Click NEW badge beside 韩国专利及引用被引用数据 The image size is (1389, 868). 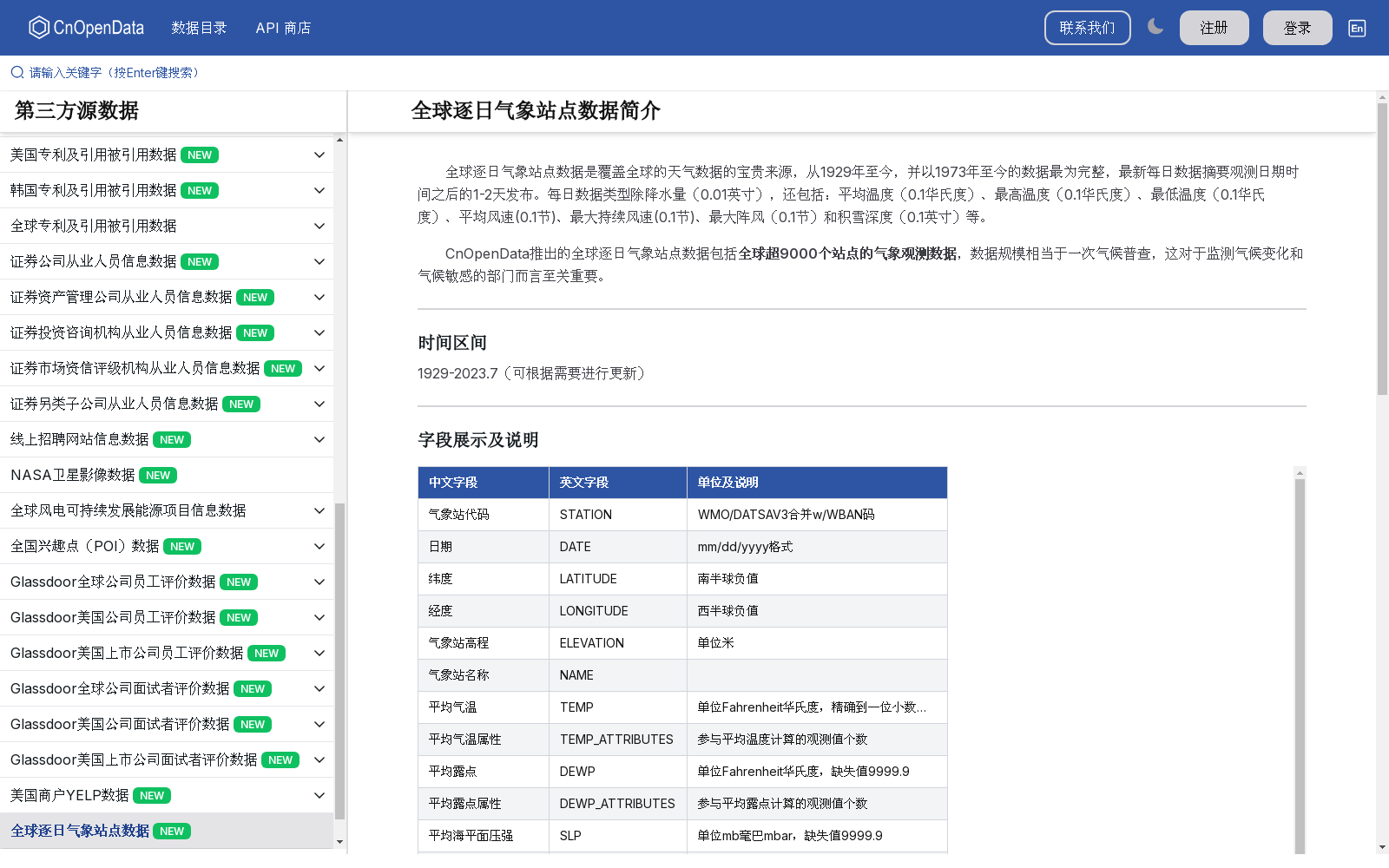[x=200, y=191]
